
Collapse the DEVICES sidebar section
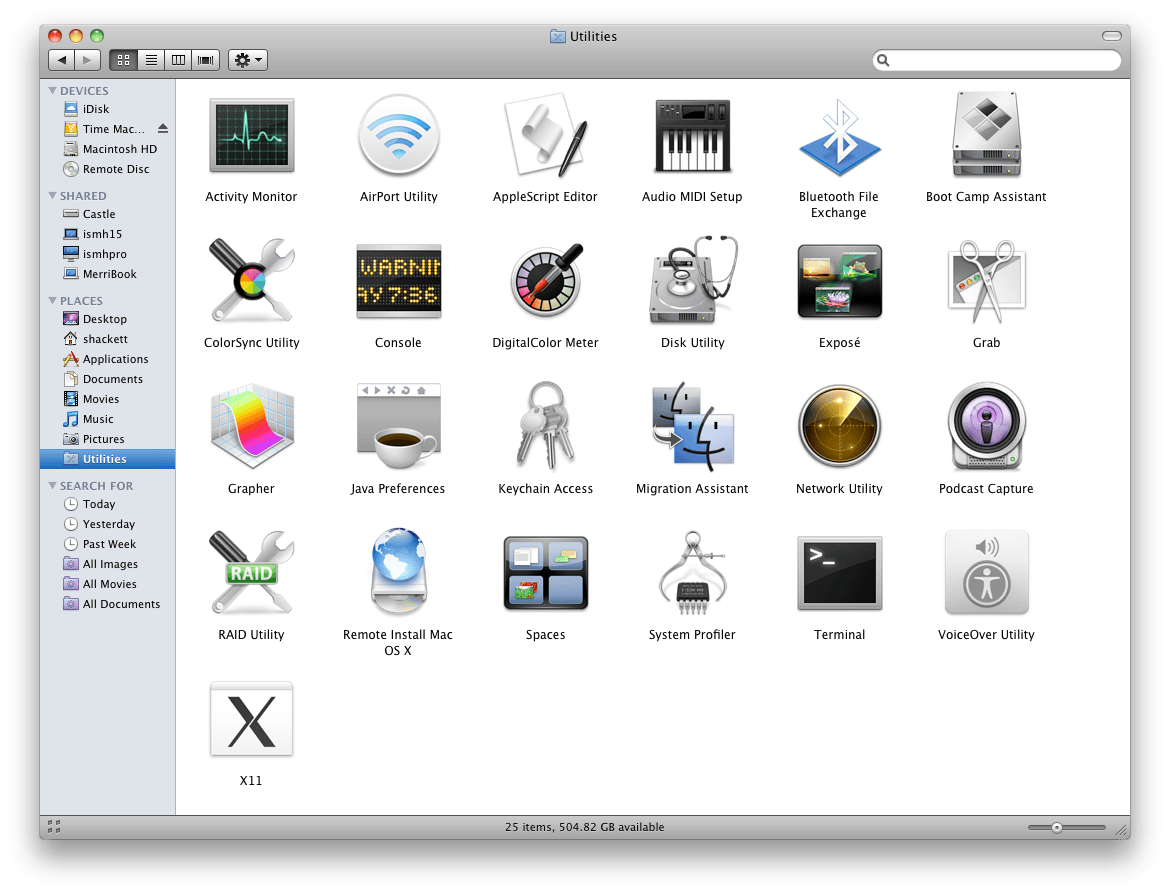pos(52,90)
